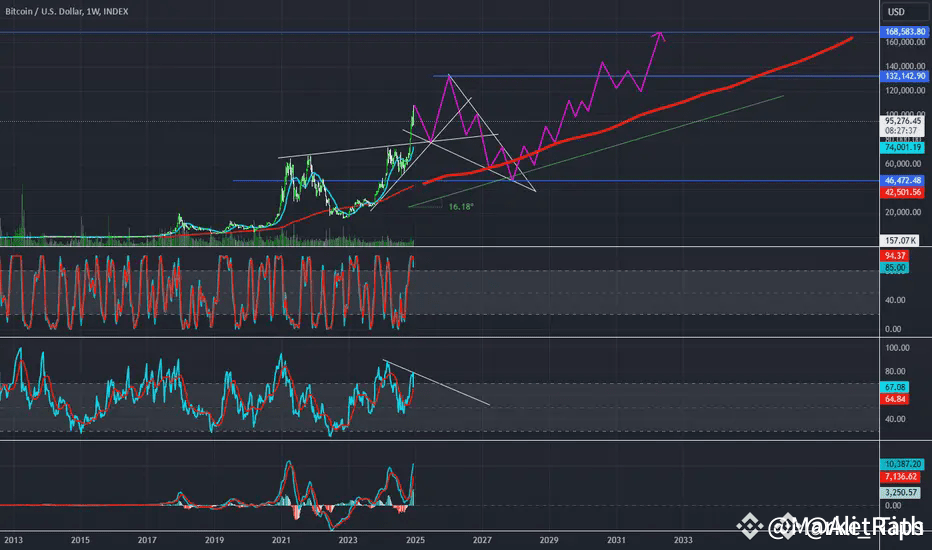Screen dimensions: 932x550
Task: Select the 7,136.62 MACD signal value label
Action: (902, 477)
